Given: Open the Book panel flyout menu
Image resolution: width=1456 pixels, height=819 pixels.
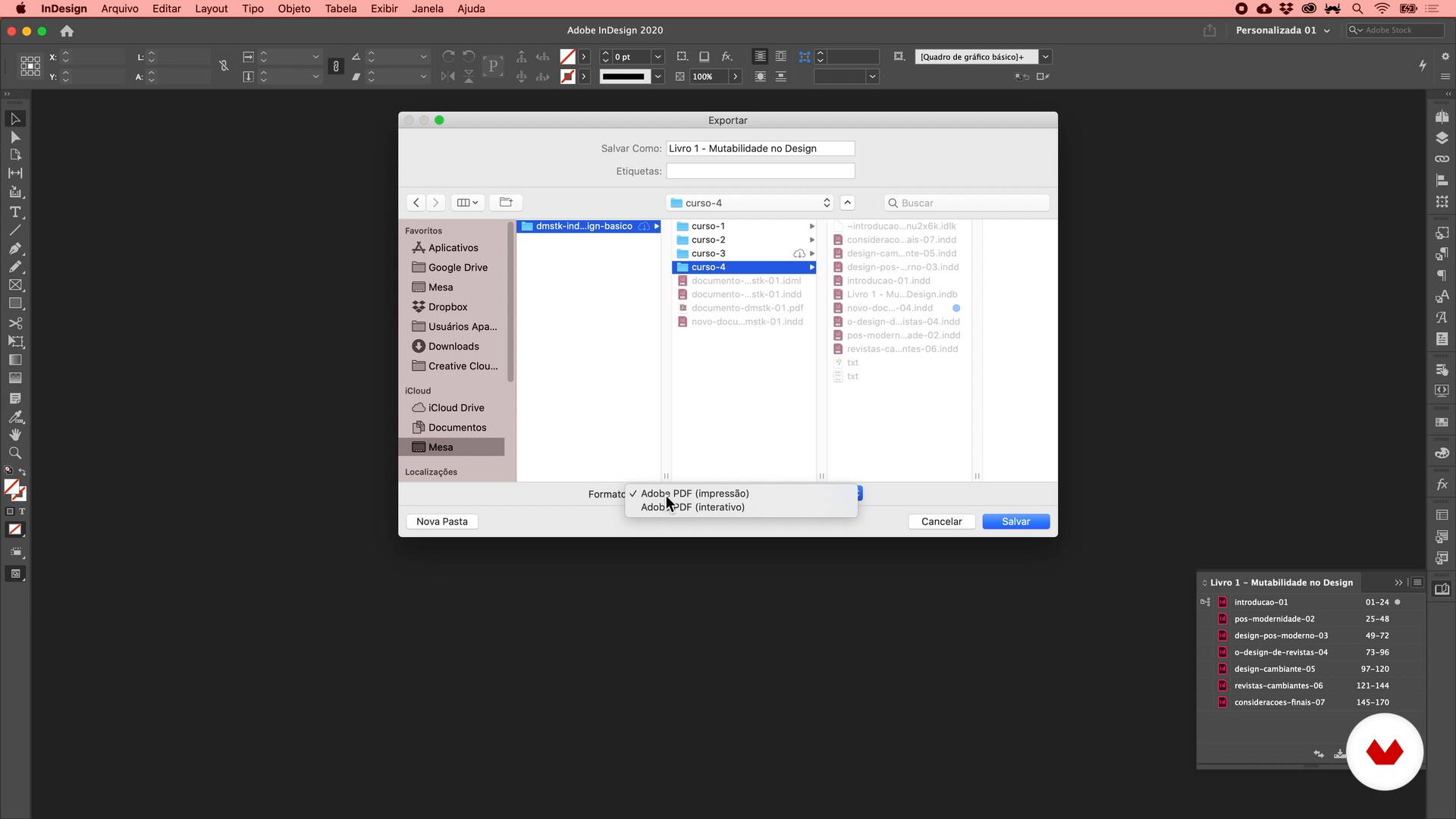Looking at the screenshot, I should (x=1417, y=582).
